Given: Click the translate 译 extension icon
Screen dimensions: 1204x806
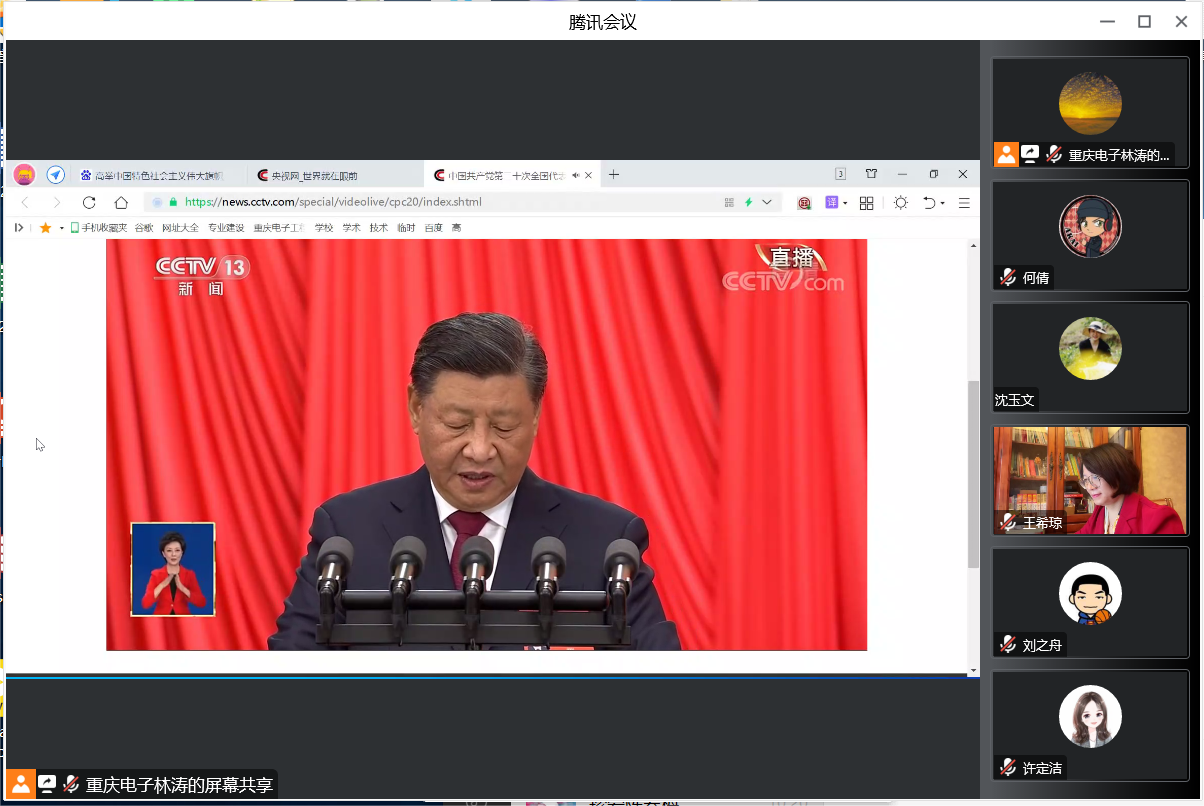Looking at the screenshot, I should [830, 203].
